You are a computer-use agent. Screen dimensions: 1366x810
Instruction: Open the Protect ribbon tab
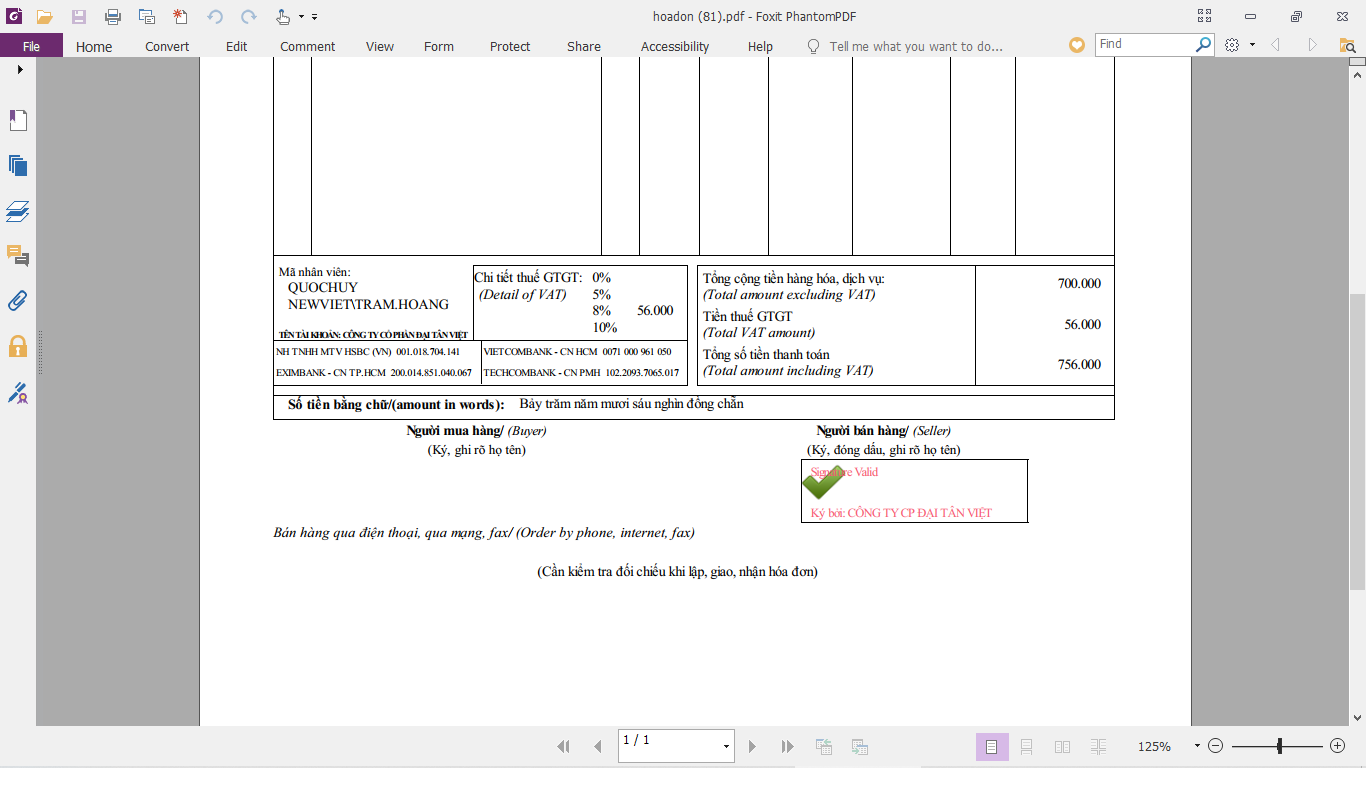pyautogui.click(x=510, y=46)
